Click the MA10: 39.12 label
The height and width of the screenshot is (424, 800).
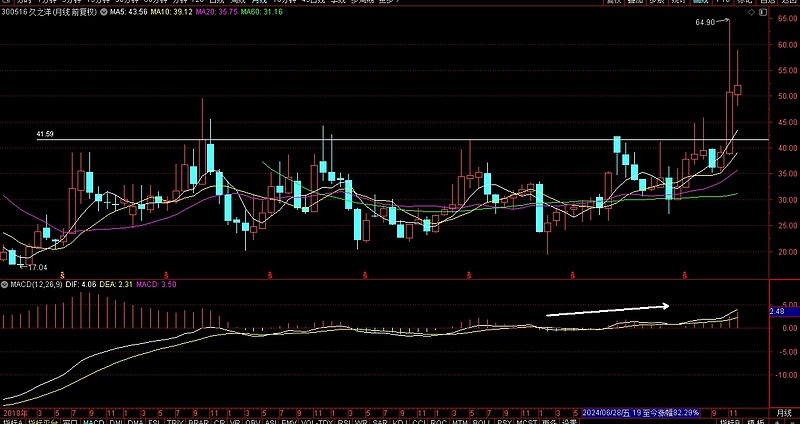[x=170, y=12]
